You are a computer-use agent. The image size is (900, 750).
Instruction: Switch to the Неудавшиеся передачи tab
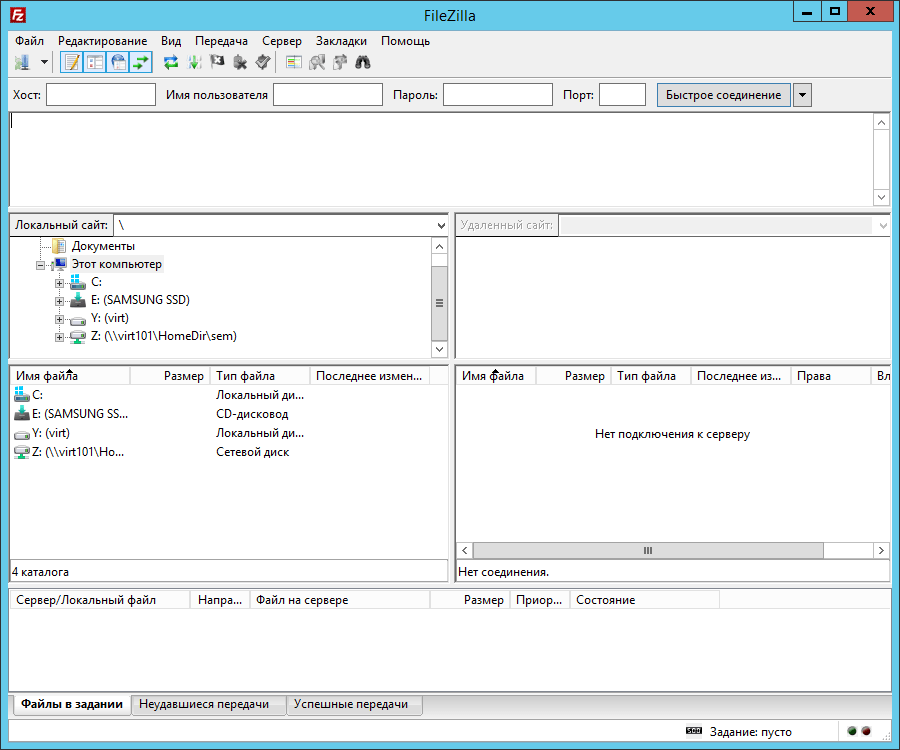click(x=208, y=704)
